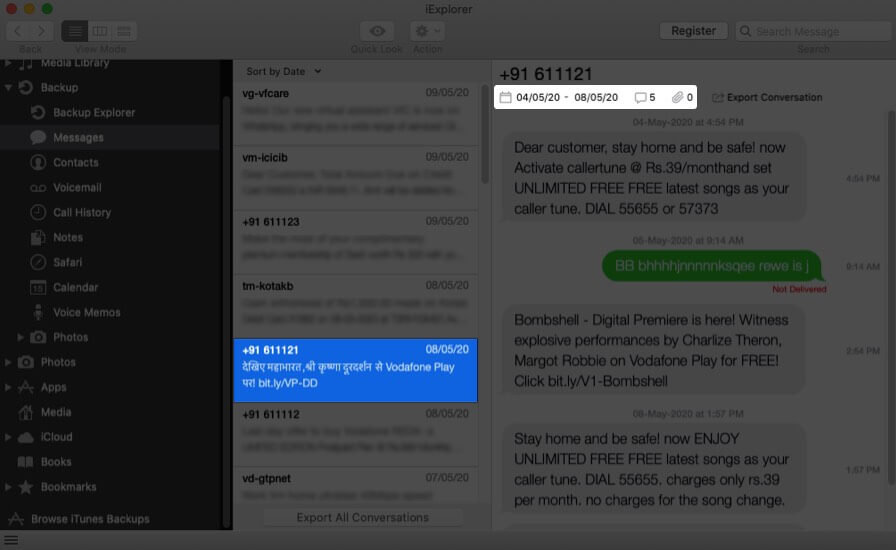Click the Messages speech bubble icon
This screenshot has height=550, width=896.
38,137
